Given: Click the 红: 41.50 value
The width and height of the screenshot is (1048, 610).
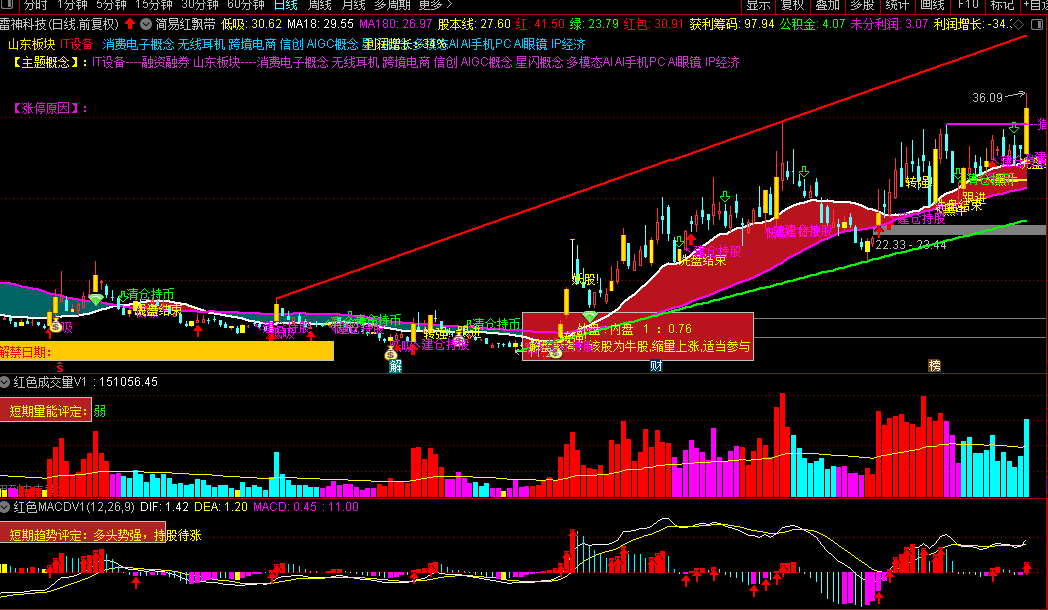Looking at the screenshot, I should (x=540, y=24).
